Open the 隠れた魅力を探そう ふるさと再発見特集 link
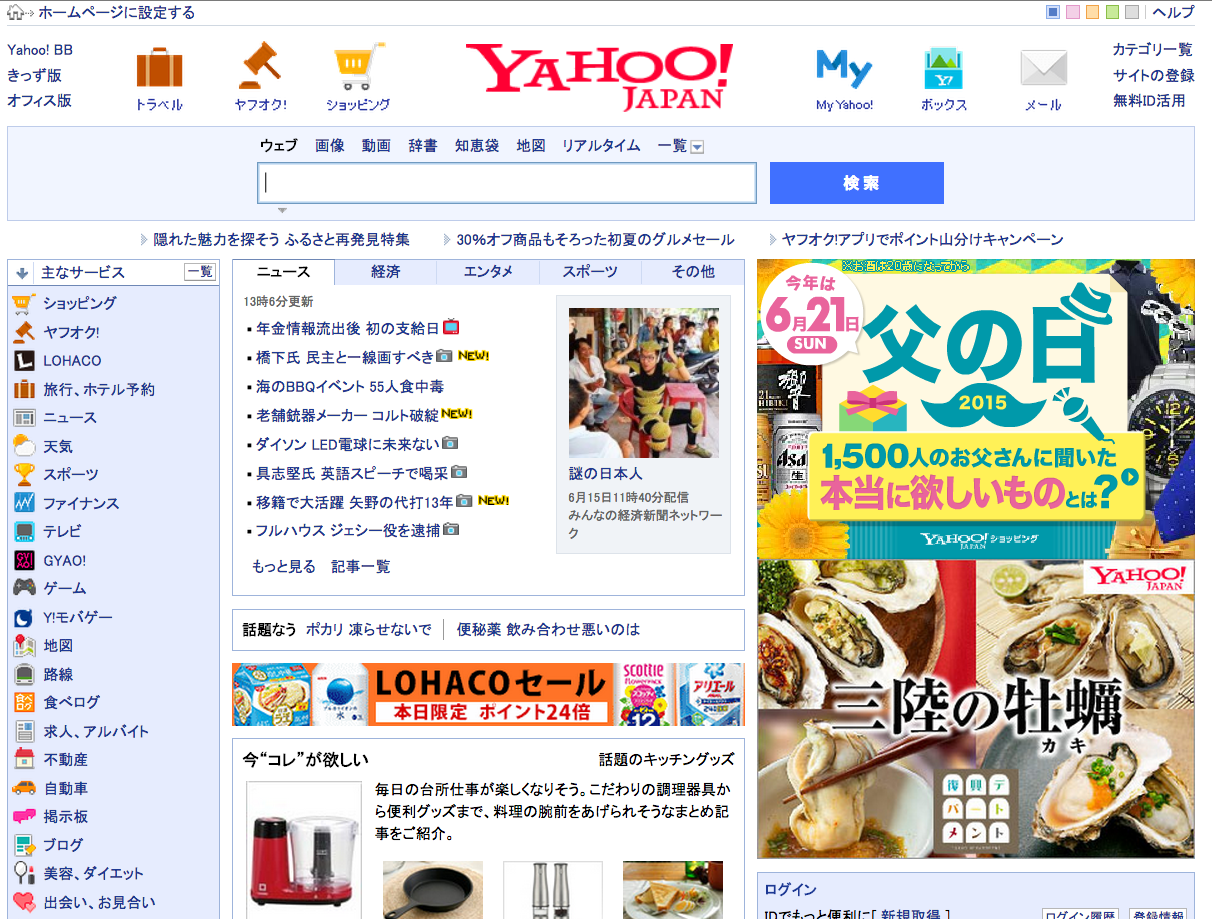Screen dimensions: 1212x919 click(x=281, y=240)
